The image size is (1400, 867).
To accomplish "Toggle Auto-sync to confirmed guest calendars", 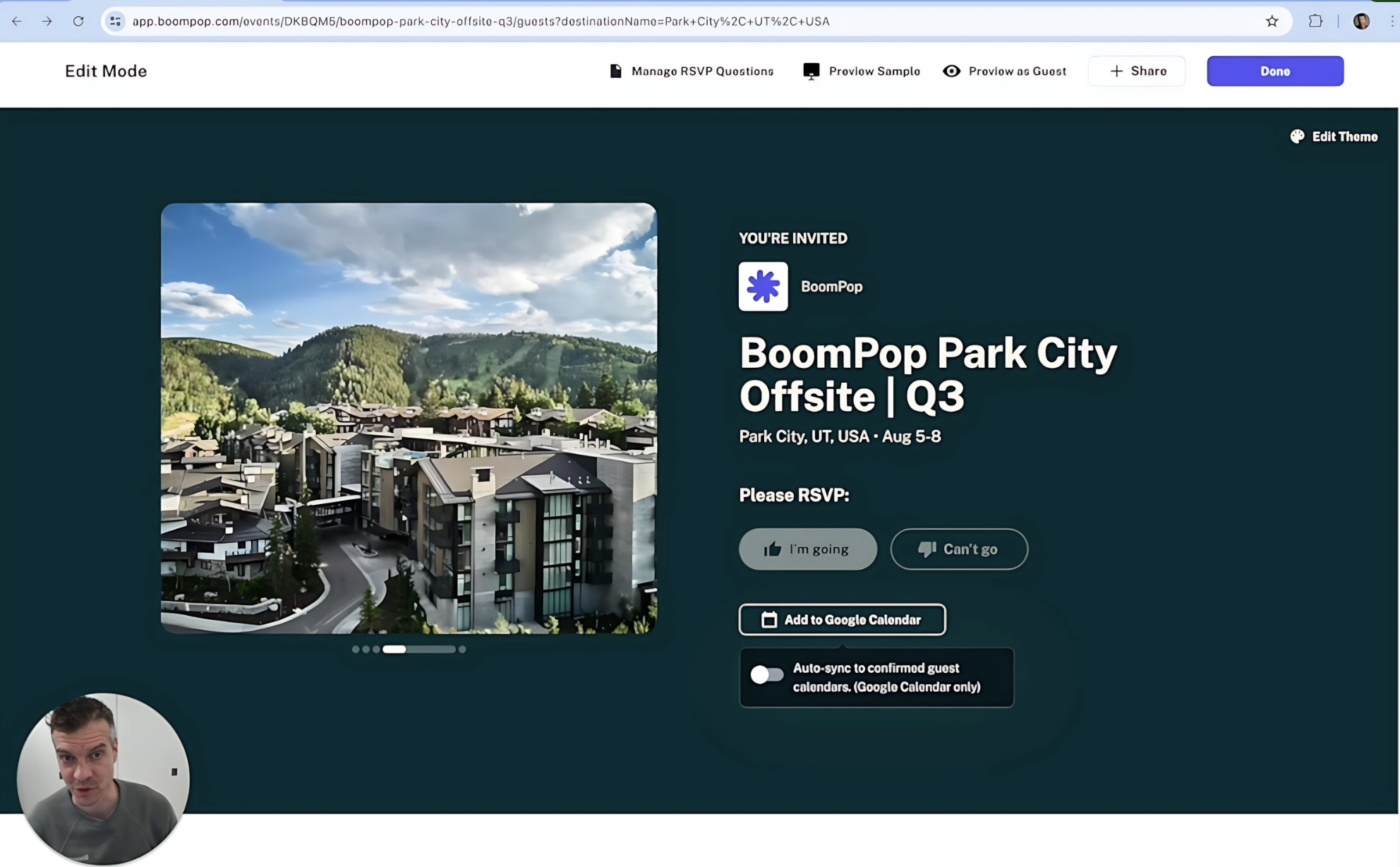I will point(766,675).
